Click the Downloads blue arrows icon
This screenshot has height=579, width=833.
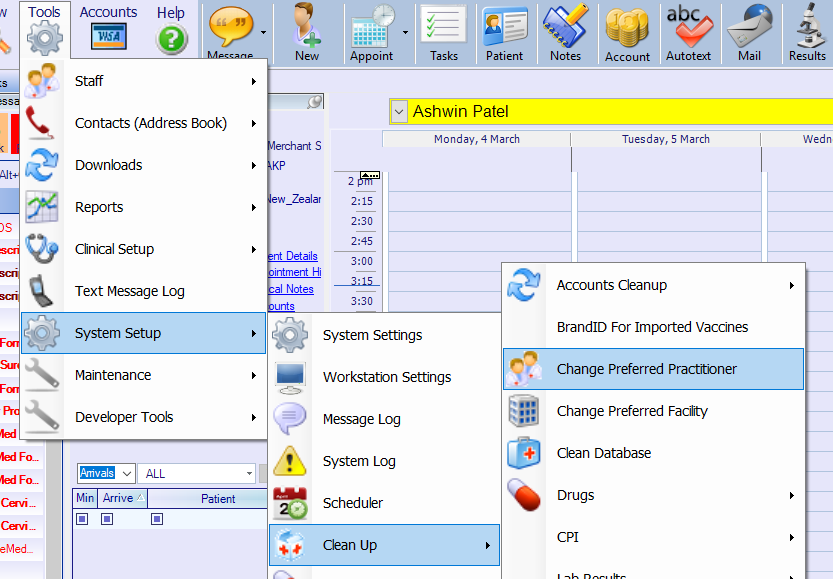tap(42, 165)
